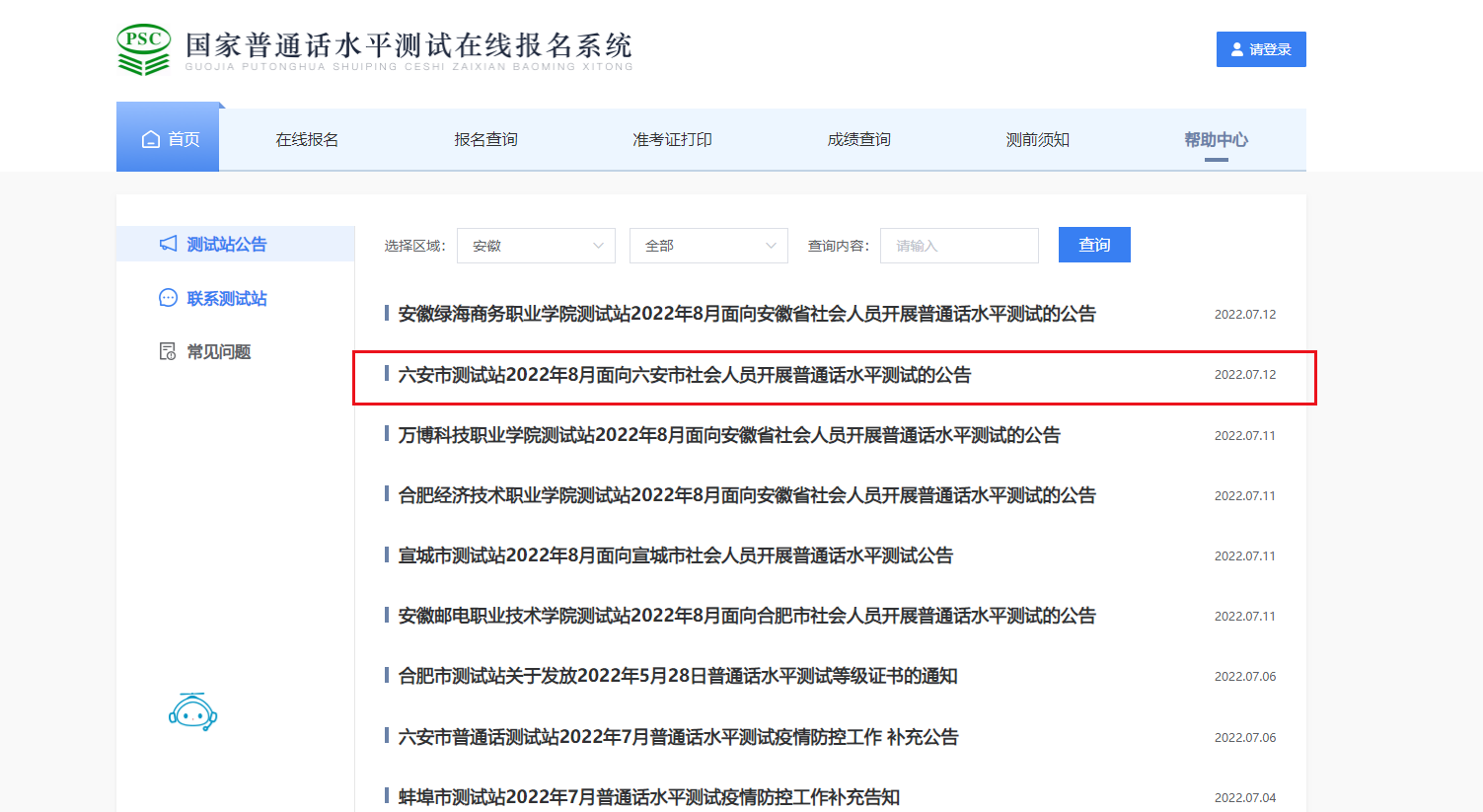Click the megaphone icon beside 测试站公告
This screenshot has width=1483, height=812.
click(x=169, y=244)
